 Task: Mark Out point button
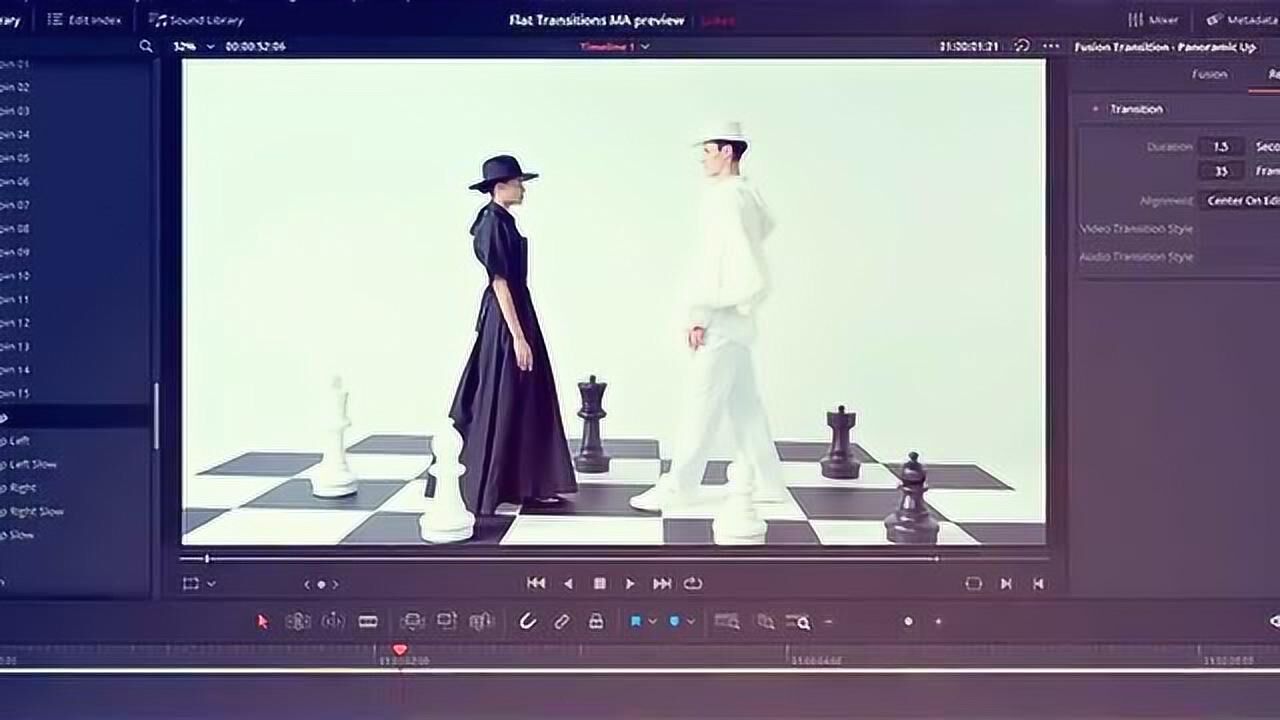pyautogui.click(x=1038, y=584)
